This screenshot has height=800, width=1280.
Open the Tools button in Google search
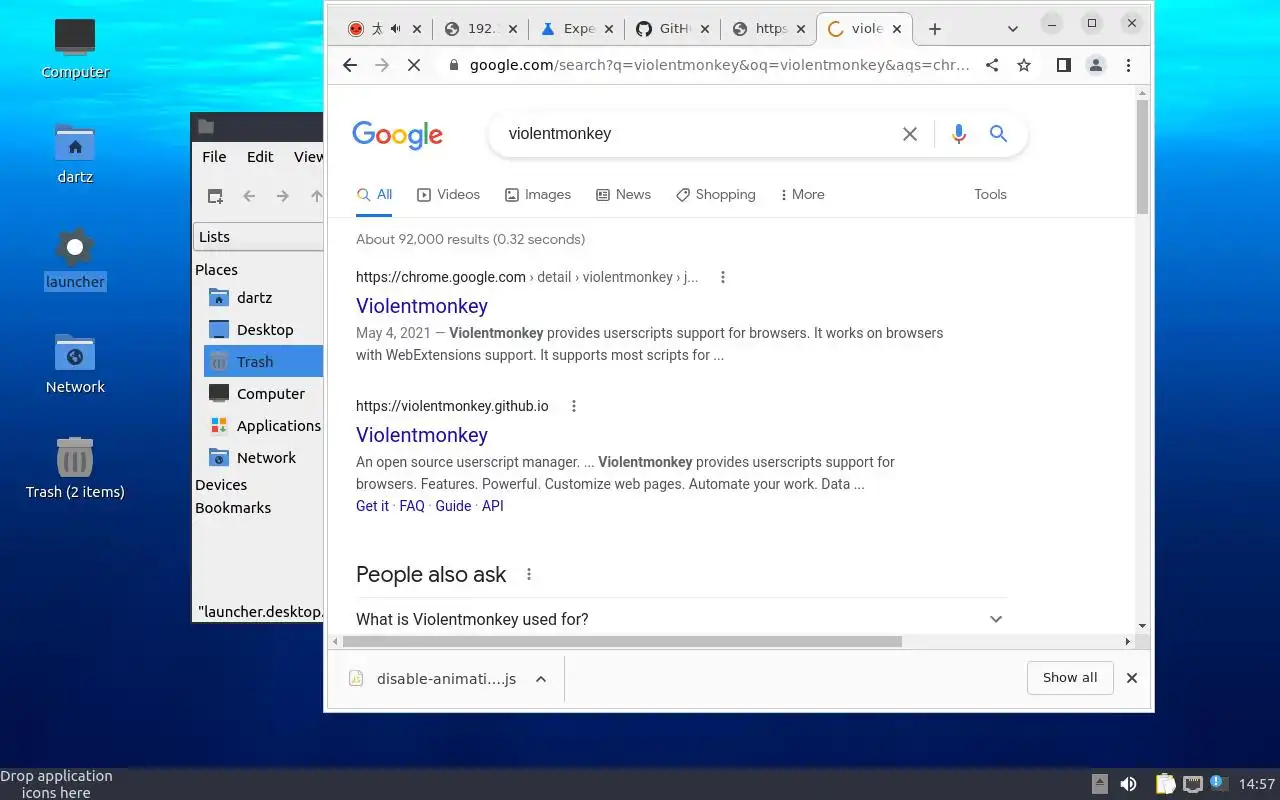[990, 195]
